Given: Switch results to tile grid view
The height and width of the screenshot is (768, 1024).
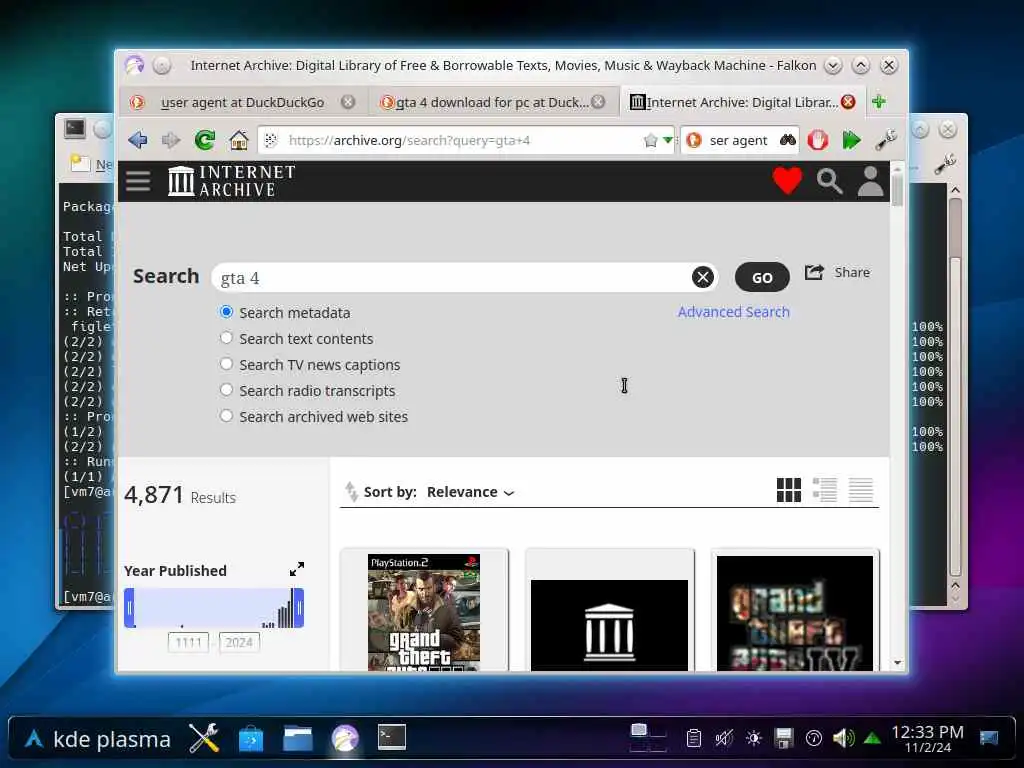Looking at the screenshot, I should pos(789,490).
